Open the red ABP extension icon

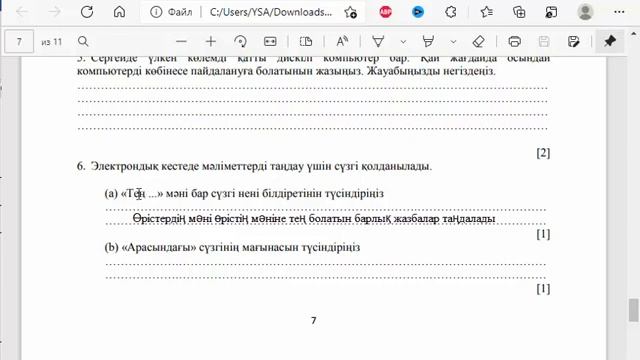[385, 12]
